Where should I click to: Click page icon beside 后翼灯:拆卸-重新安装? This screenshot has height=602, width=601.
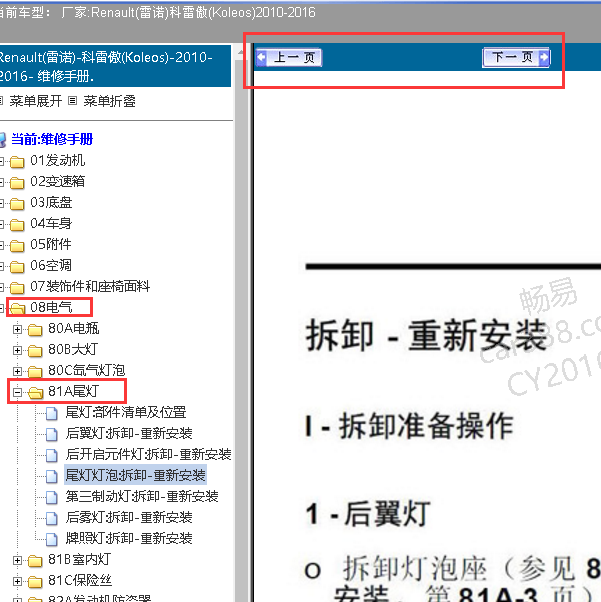coord(51,435)
